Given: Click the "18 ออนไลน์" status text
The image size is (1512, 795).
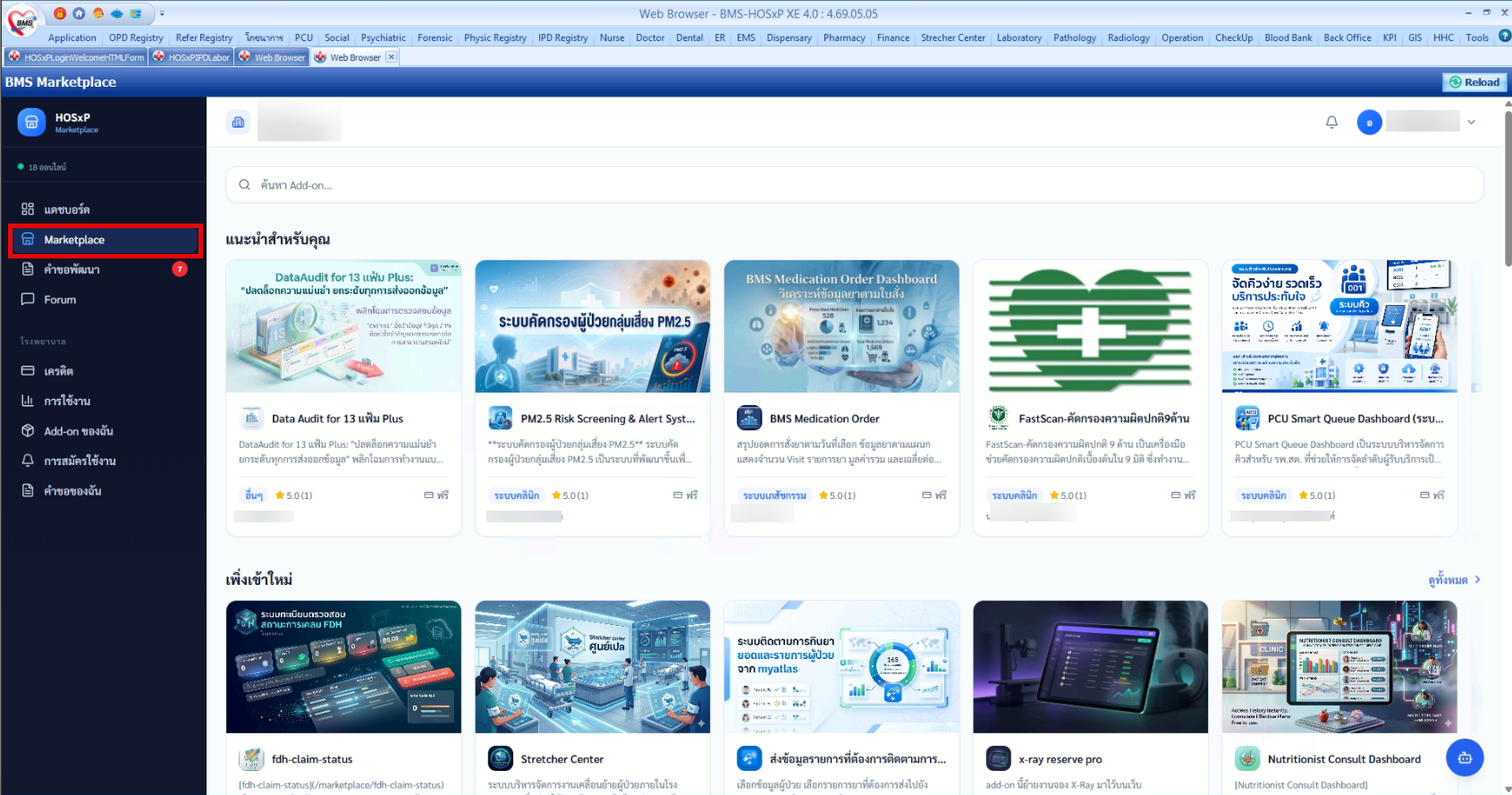Looking at the screenshot, I should tap(46, 167).
